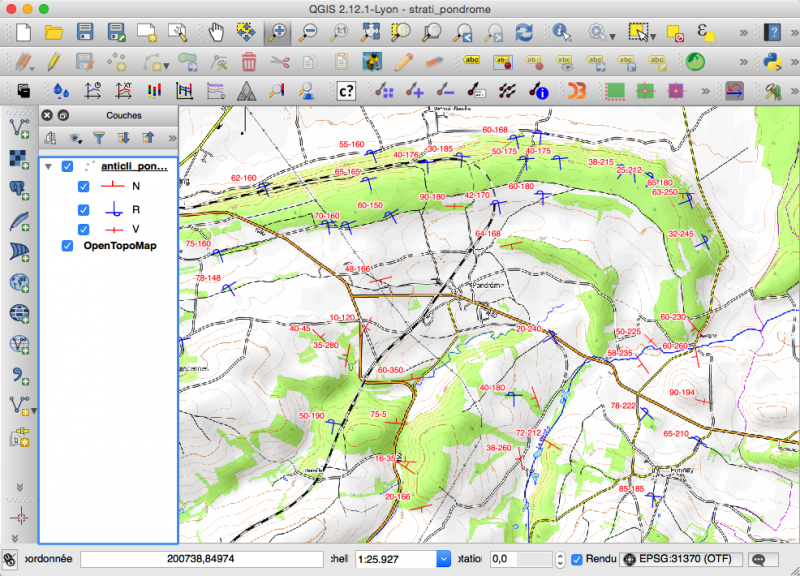The image size is (800, 576).
Task: Click the red trash Delete Selected icon
Action: [249, 62]
